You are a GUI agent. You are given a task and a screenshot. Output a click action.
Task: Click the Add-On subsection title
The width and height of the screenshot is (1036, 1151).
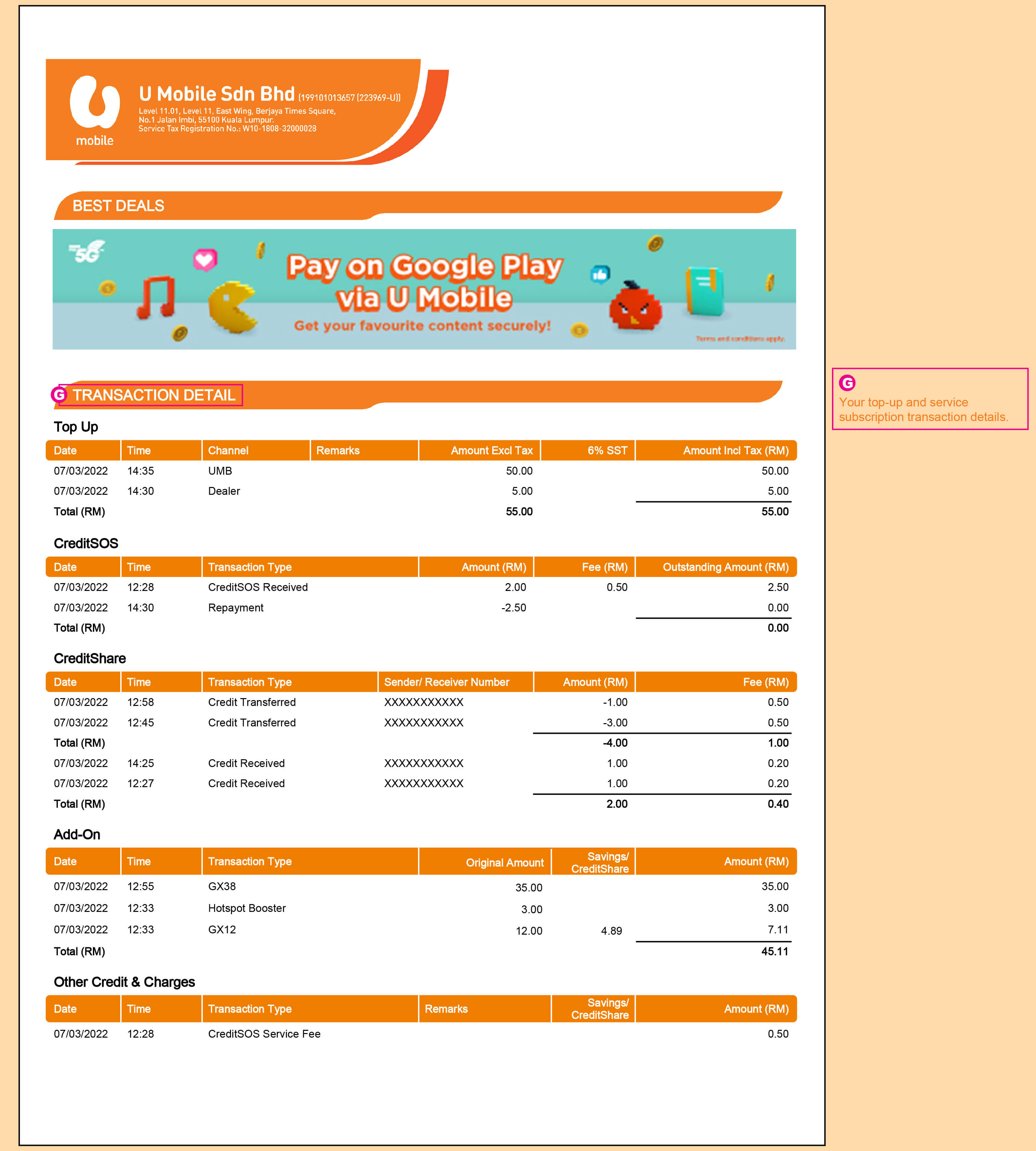[77, 835]
